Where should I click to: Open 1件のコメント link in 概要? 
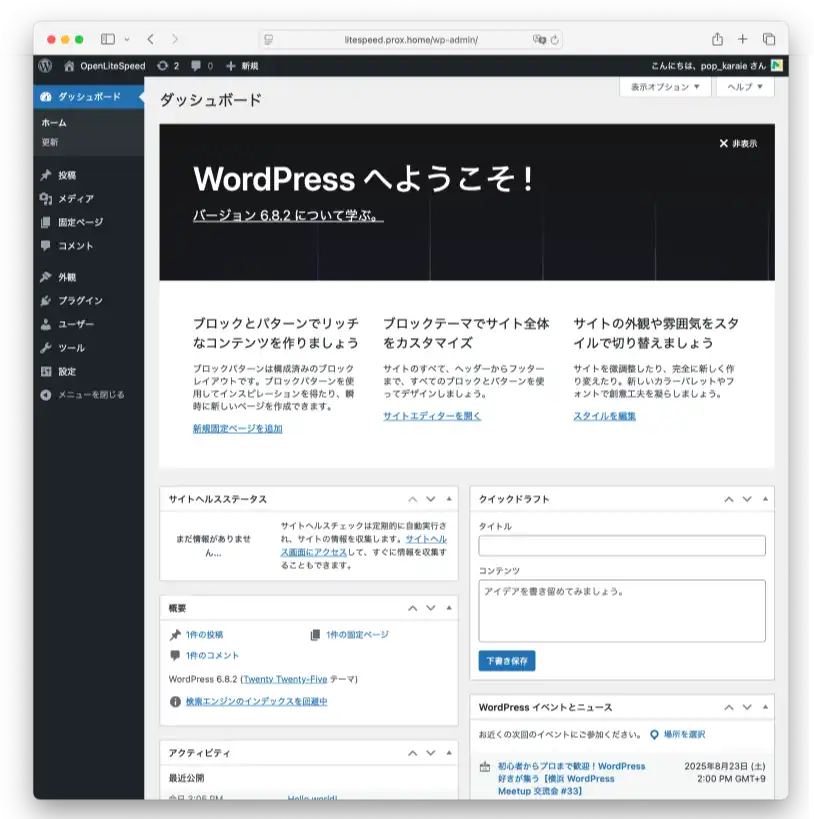tap(212, 656)
